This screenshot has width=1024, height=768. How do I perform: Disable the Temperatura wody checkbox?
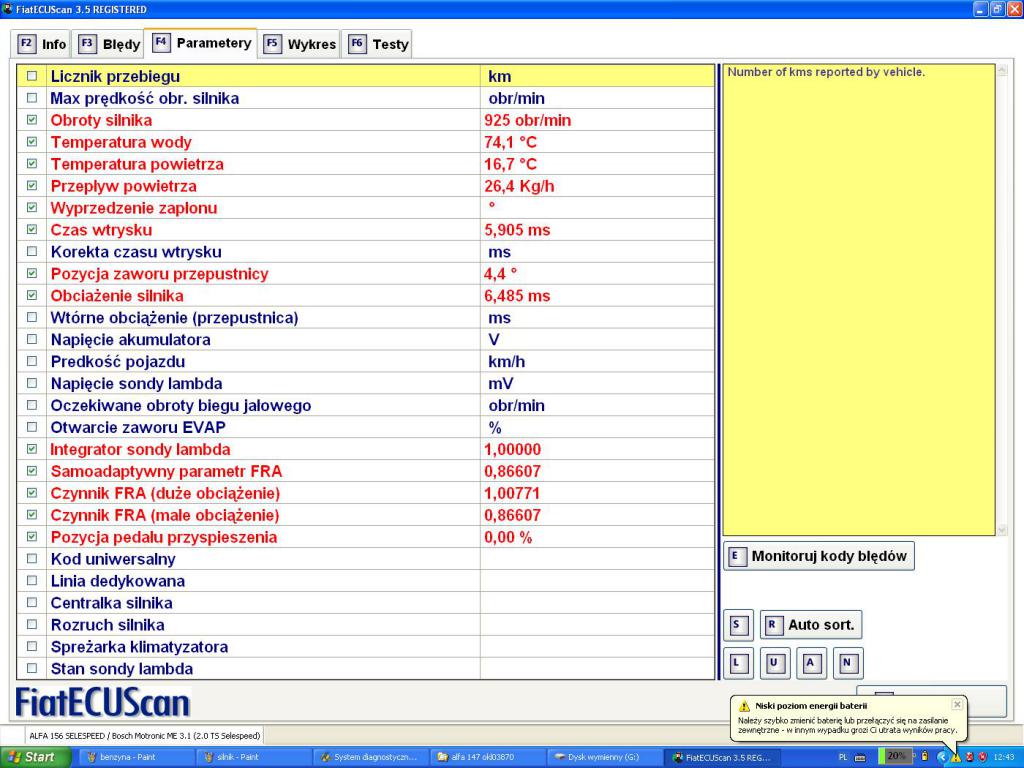[x=32, y=142]
